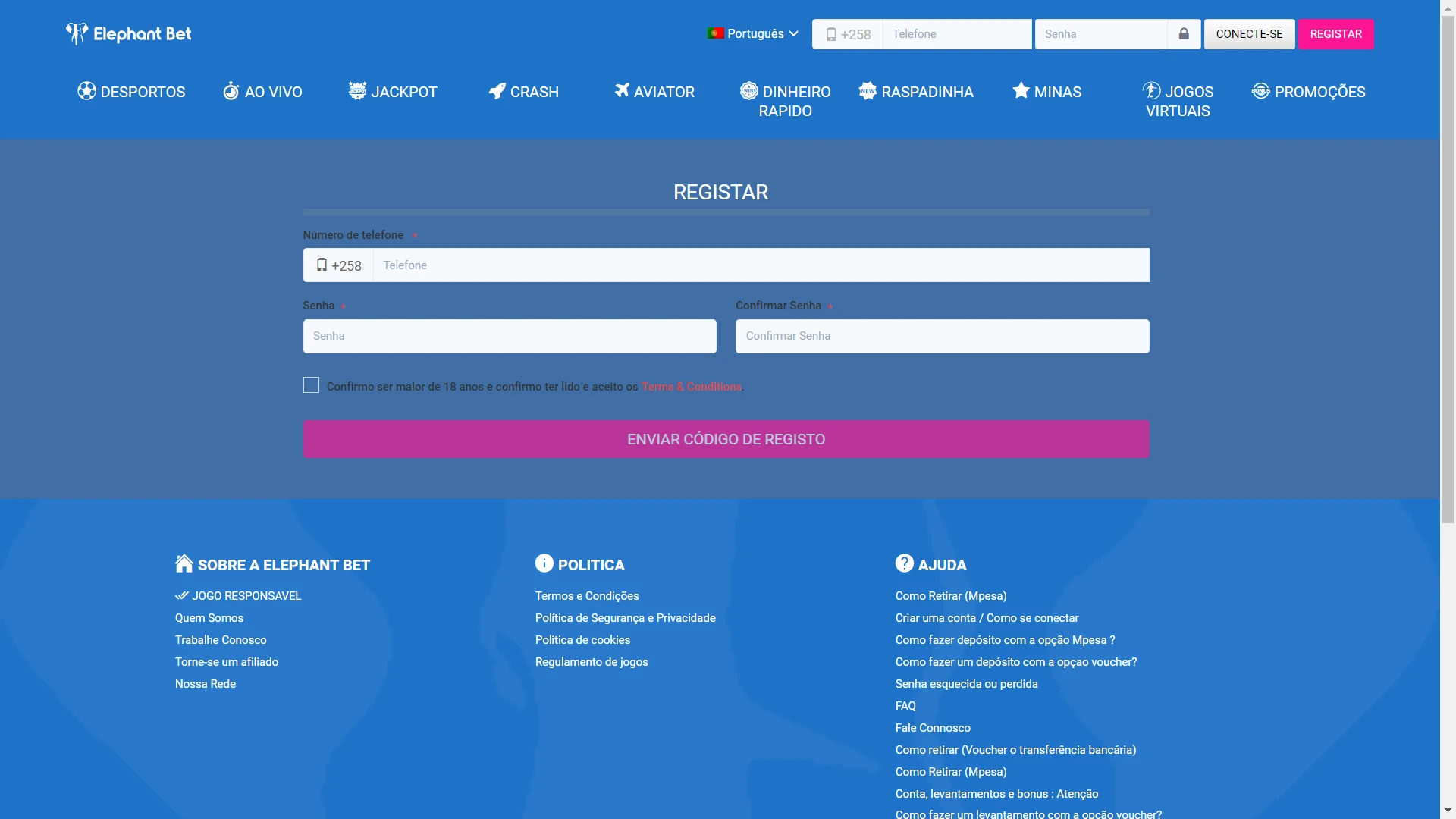This screenshot has width=1456, height=819.
Task: Open the Fale Connosco link
Action: [x=933, y=728]
